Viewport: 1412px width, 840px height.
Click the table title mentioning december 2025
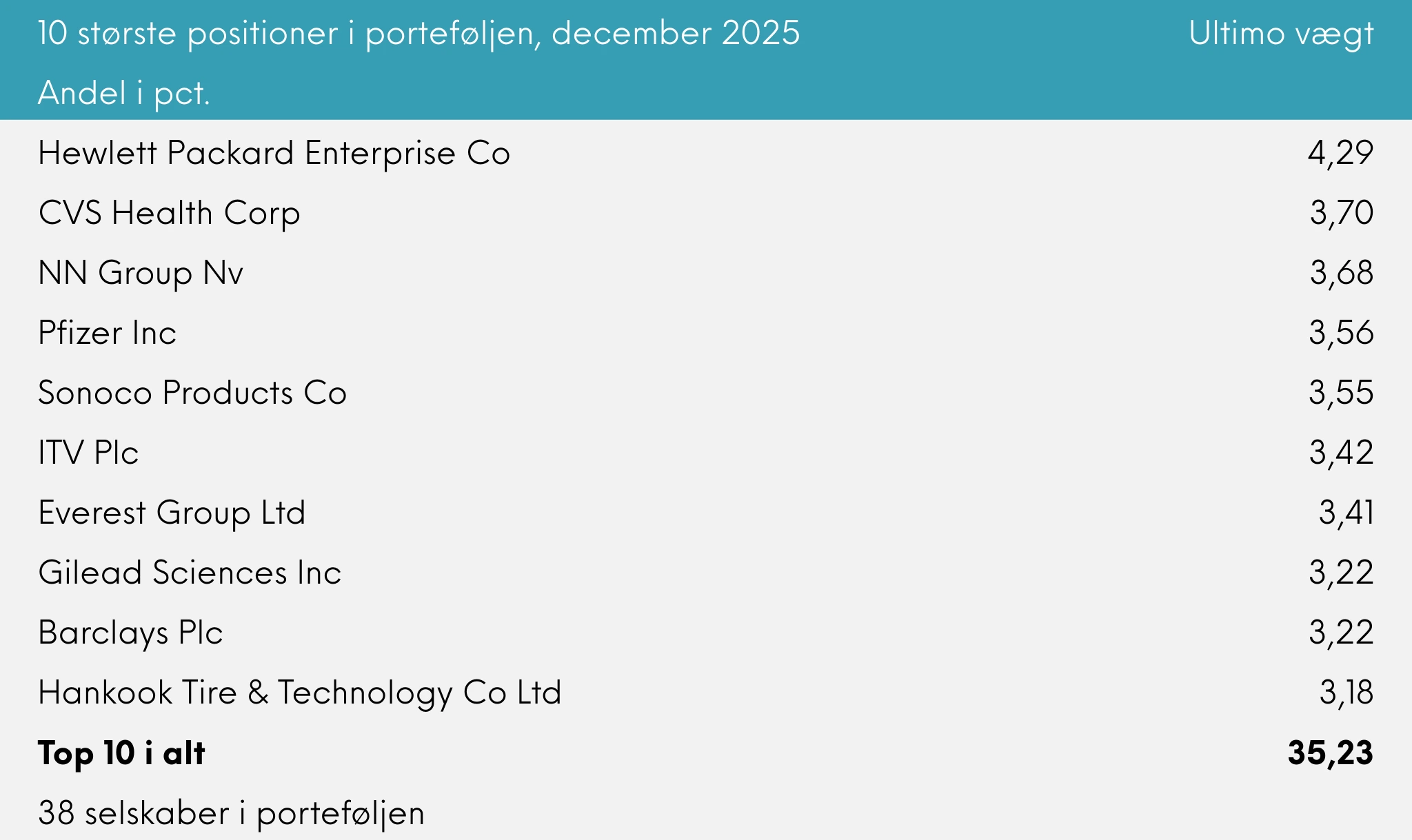point(418,33)
